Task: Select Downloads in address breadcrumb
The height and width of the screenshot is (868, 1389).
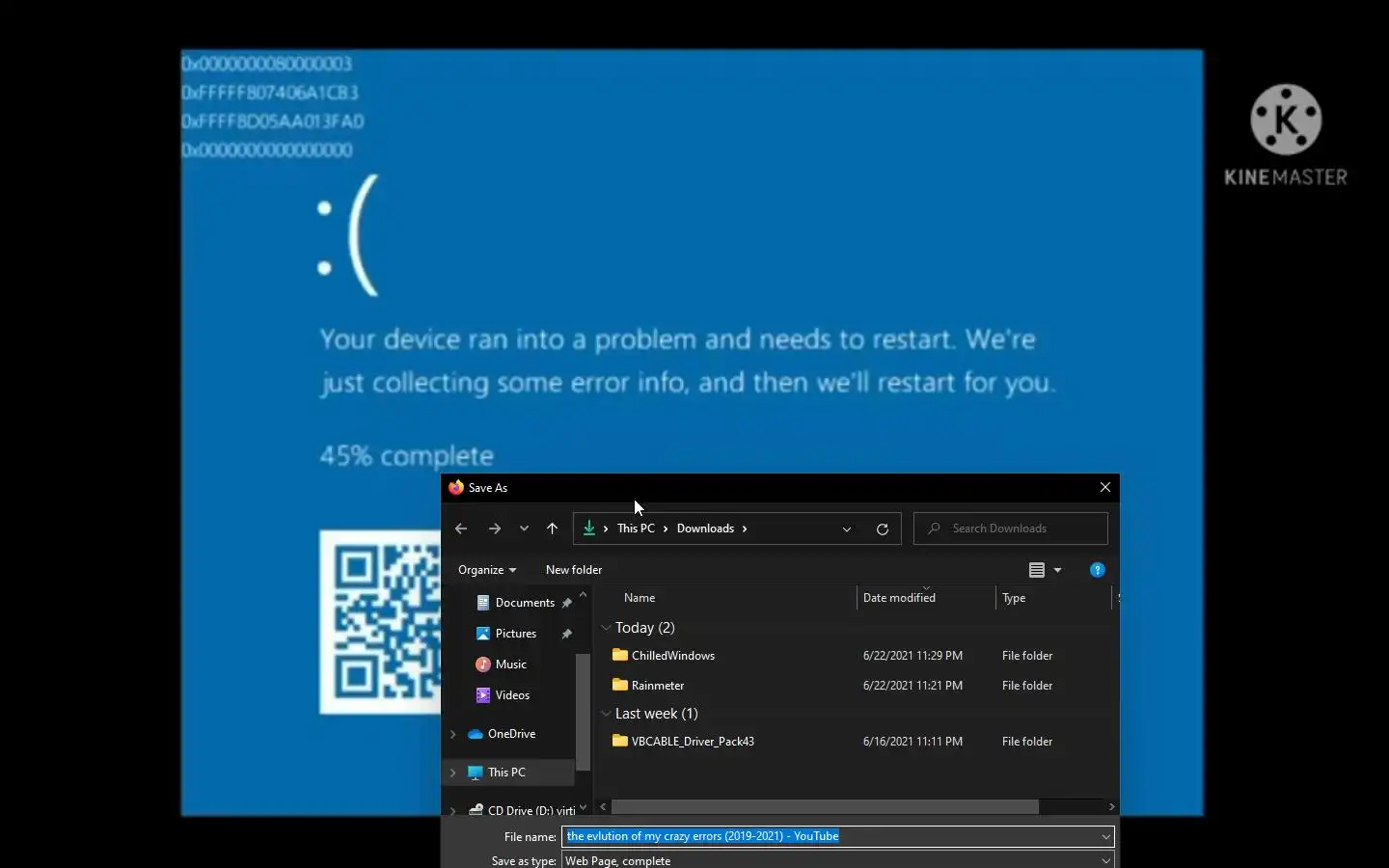Action: 705,529
